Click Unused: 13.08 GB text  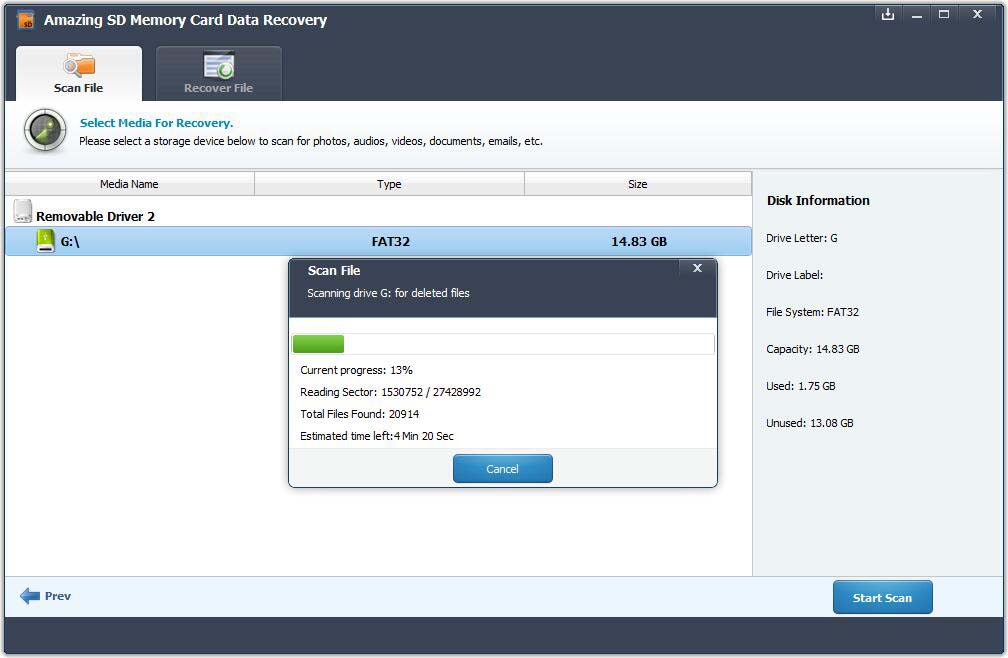click(809, 423)
